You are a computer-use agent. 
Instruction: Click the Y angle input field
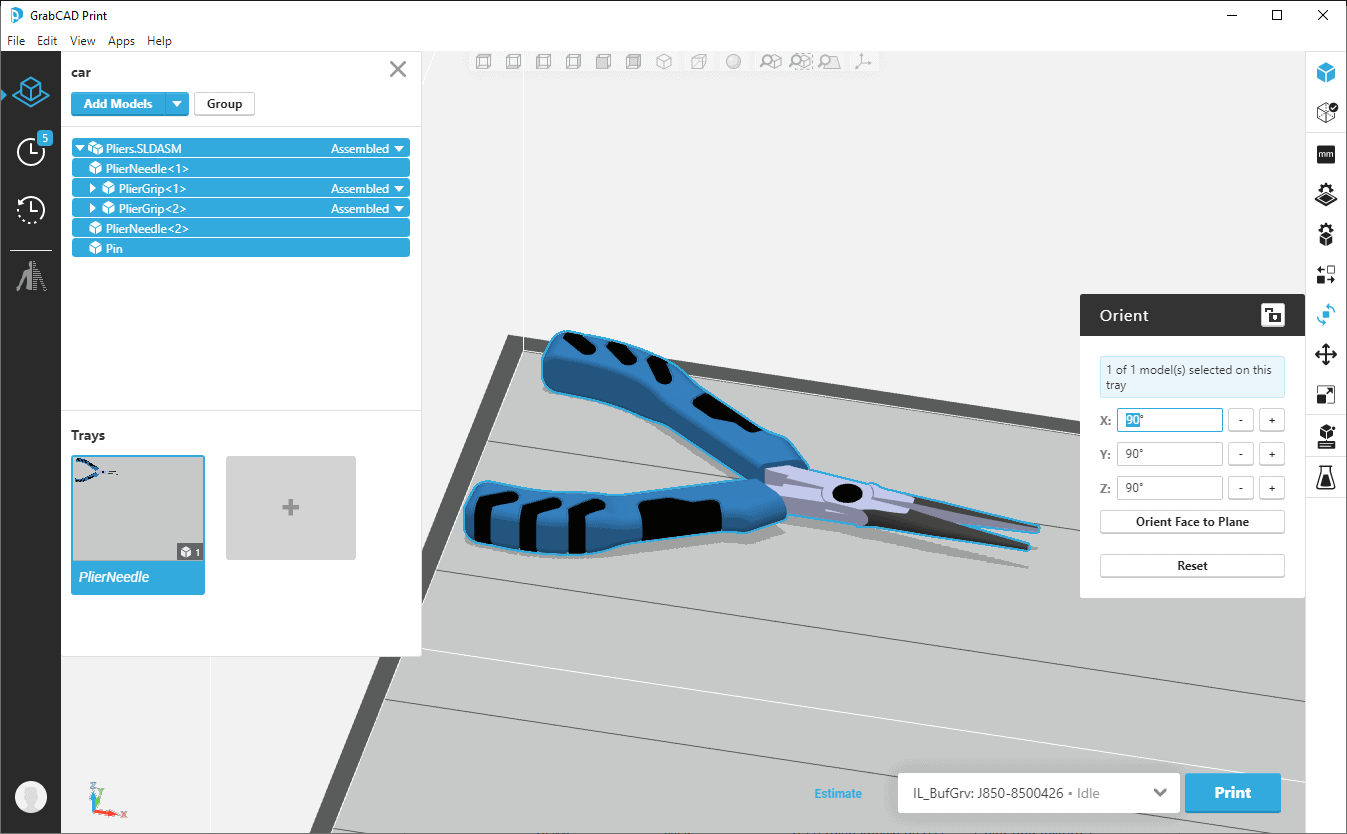pos(1169,454)
